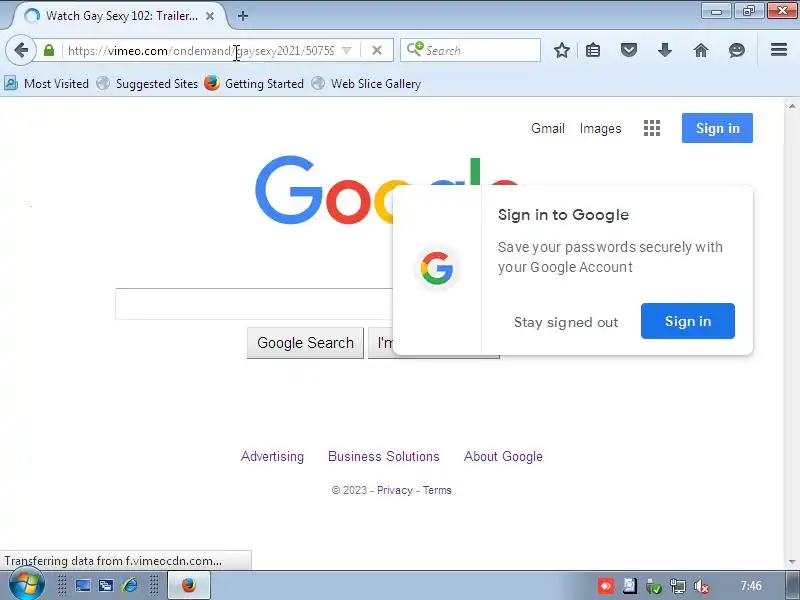Click the browser back arrow button

(21, 51)
